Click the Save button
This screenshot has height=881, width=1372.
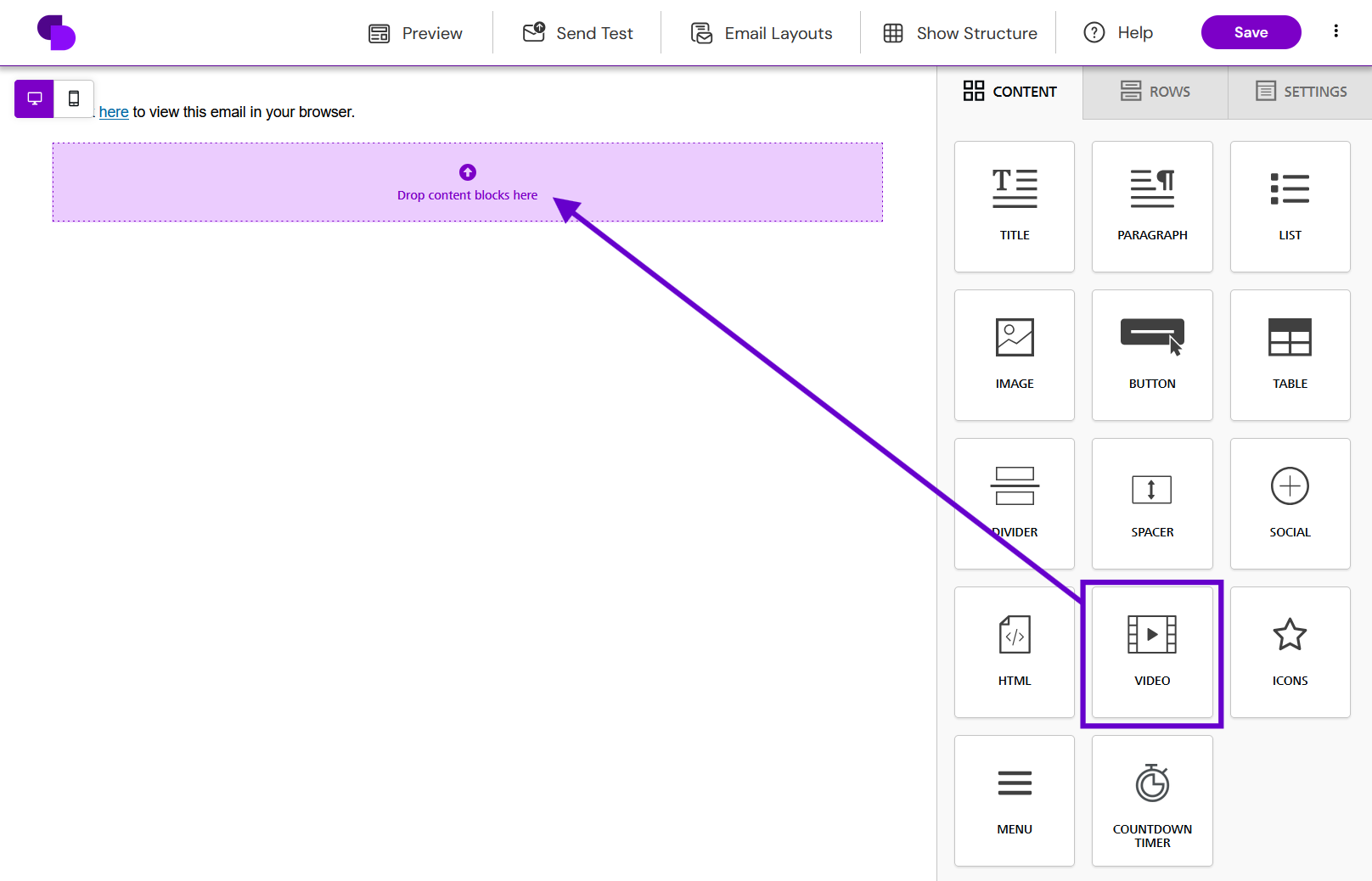coord(1251,32)
